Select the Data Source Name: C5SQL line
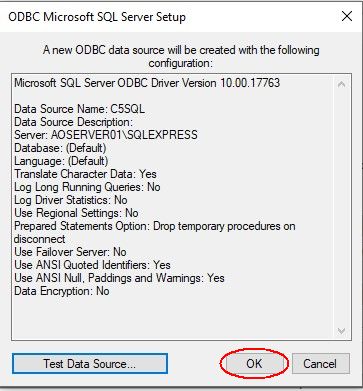The image size is (363, 391). coord(79,109)
